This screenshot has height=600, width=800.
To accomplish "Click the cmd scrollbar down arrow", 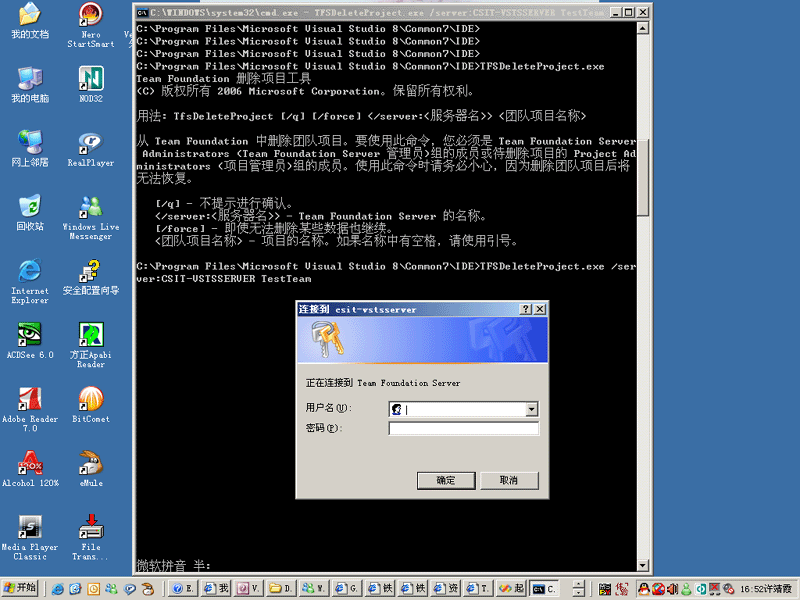I will (x=643, y=565).
